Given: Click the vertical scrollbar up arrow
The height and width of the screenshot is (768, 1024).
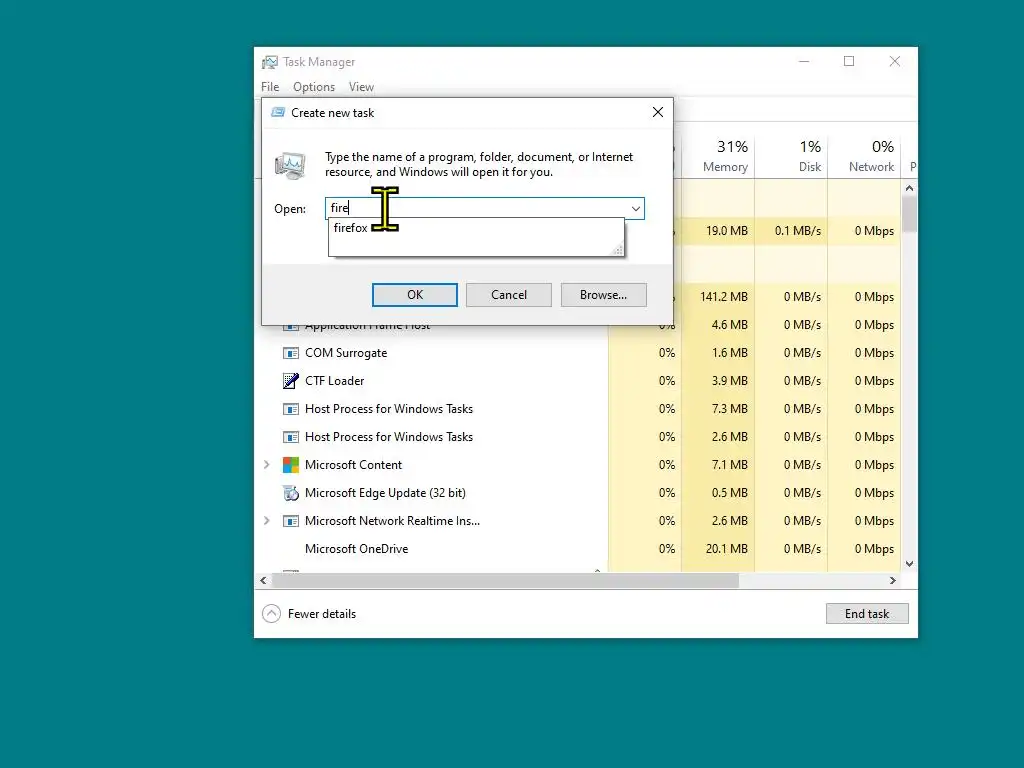Looking at the screenshot, I should [909, 188].
